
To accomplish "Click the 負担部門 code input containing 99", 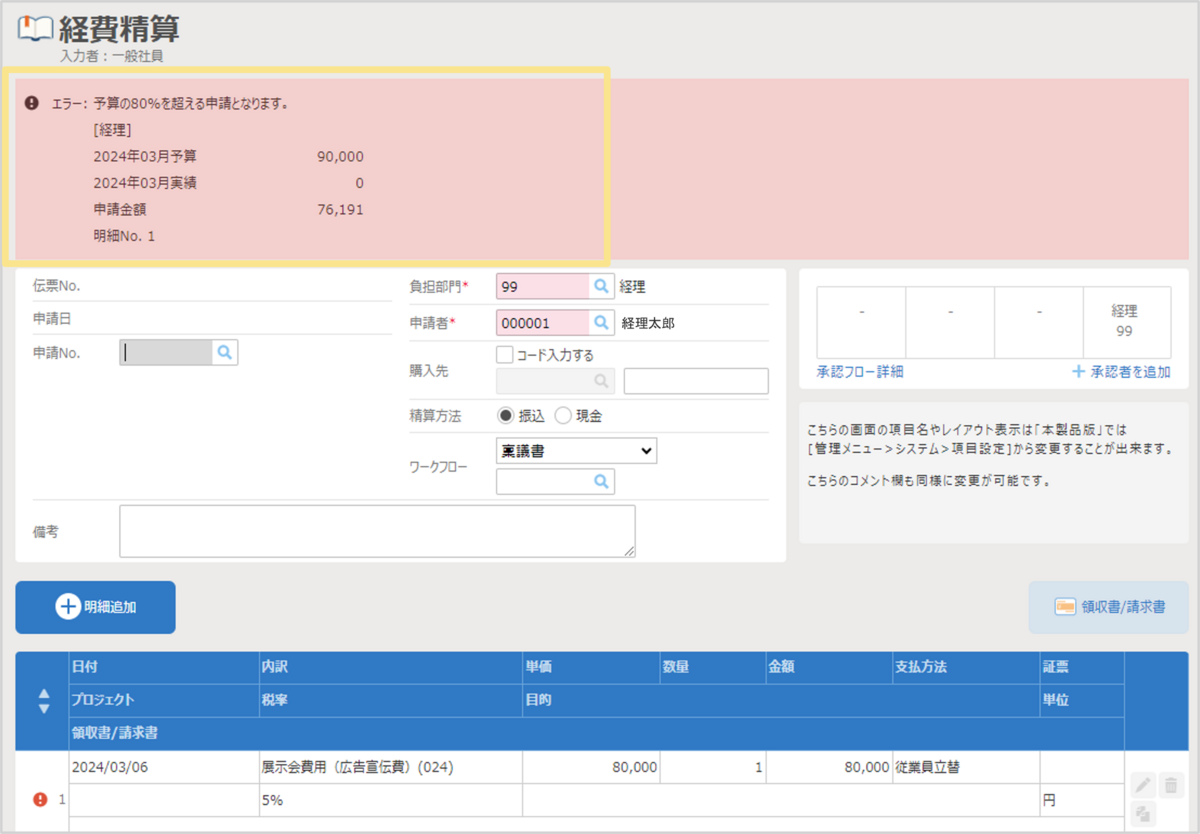I will click(x=543, y=287).
